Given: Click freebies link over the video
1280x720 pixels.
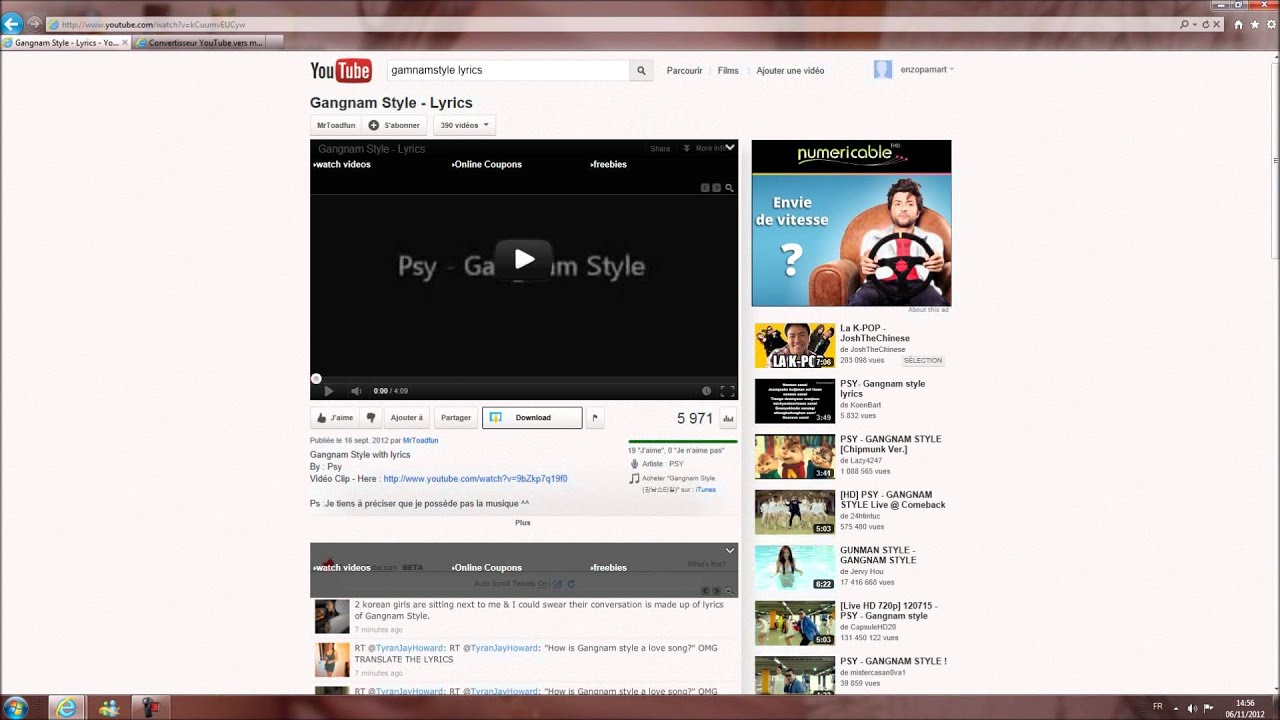Looking at the screenshot, I should 609,164.
